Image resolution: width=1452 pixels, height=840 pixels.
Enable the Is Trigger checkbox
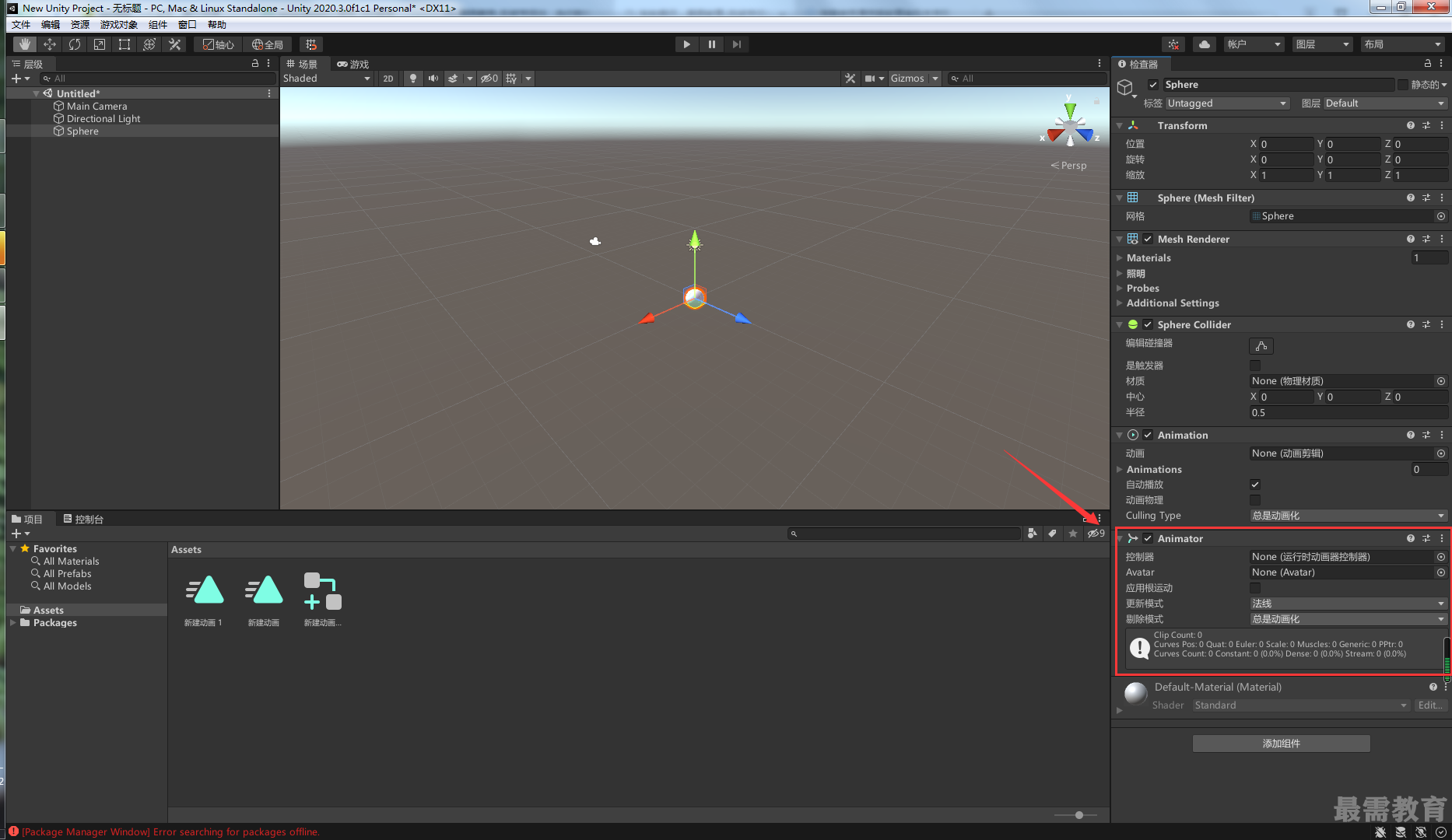pyautogui.click(x=1255, y=366)
